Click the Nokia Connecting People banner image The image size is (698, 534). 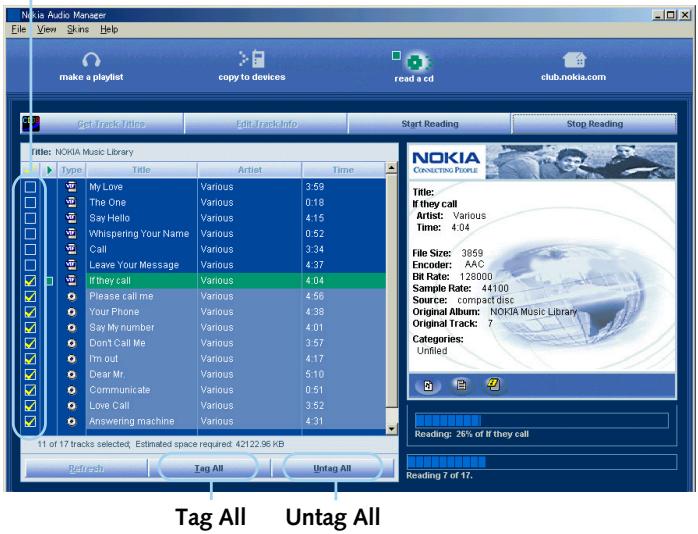[542, 162]
